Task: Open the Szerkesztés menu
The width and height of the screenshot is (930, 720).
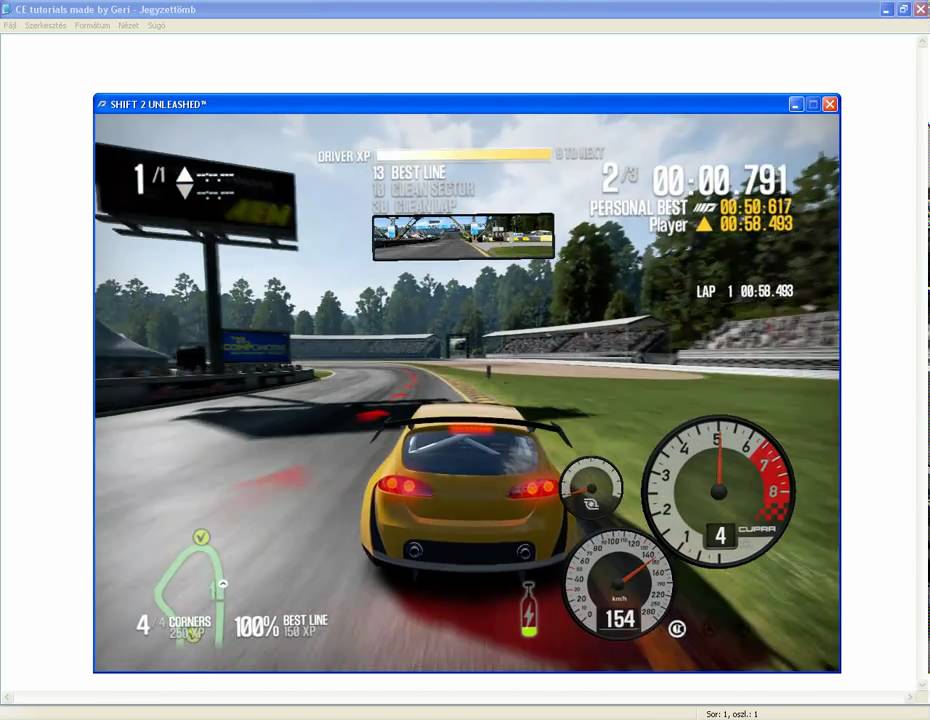Action: click(x=46, y=26)
